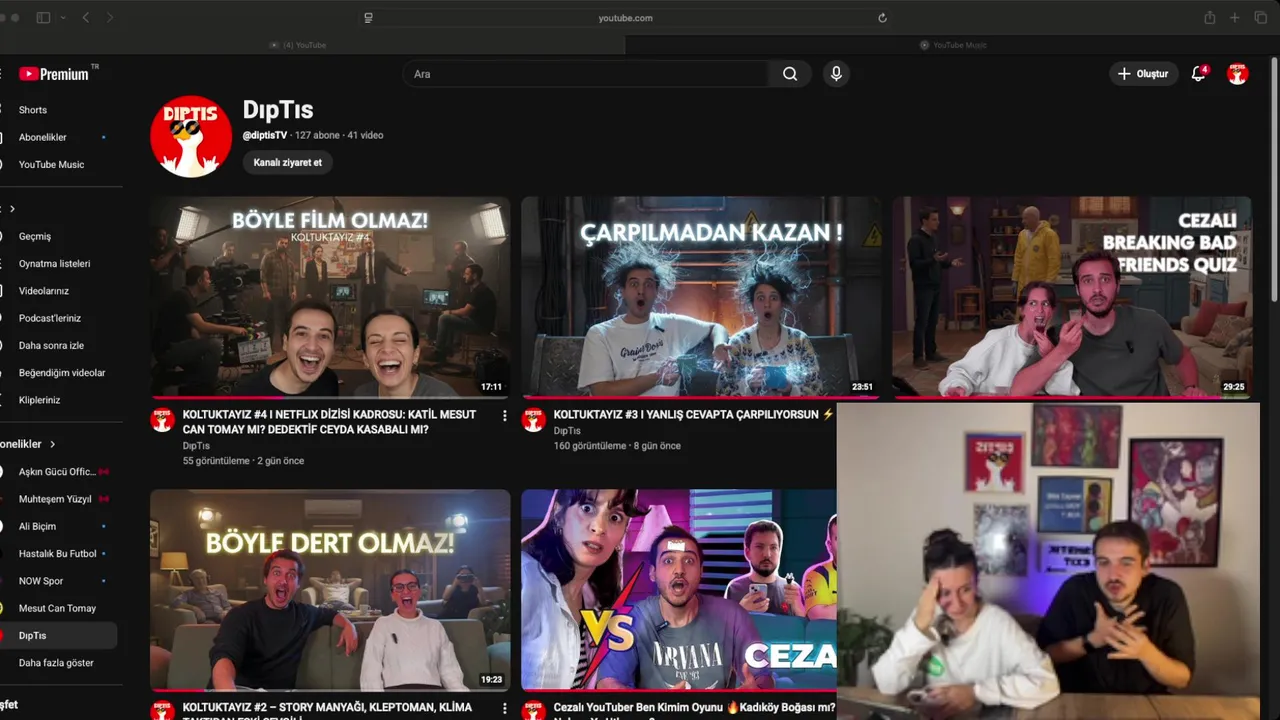The image size is (1280, 720).
Task: Open Beğendiğim videolar in the sidebar
Action: click(x=62, y=373)
